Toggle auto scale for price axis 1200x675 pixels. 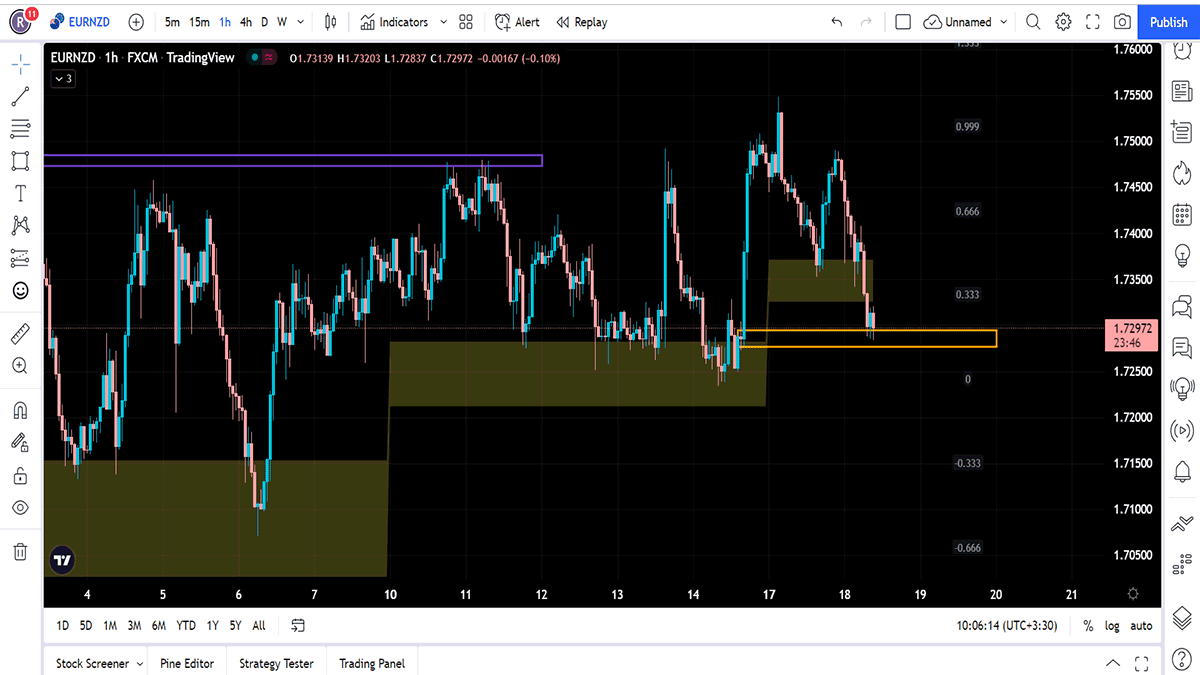pyautogui.click(x=1141, y=626)
